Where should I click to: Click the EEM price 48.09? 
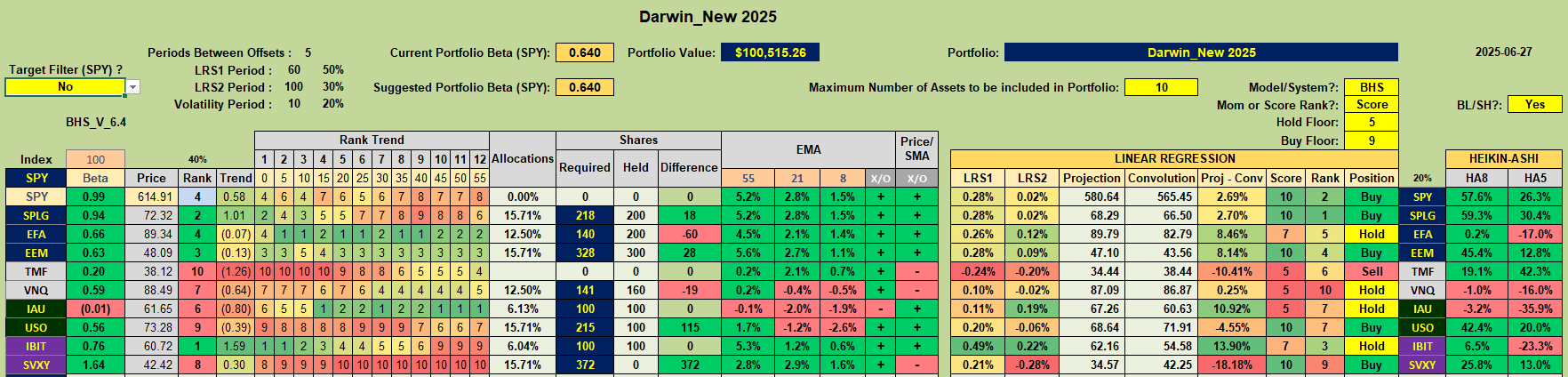(152, 253)
